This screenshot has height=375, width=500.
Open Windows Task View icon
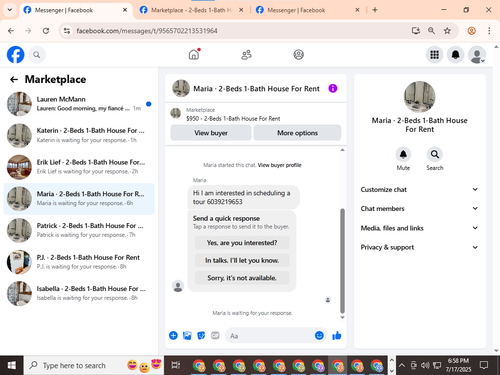tap(176, 366)
